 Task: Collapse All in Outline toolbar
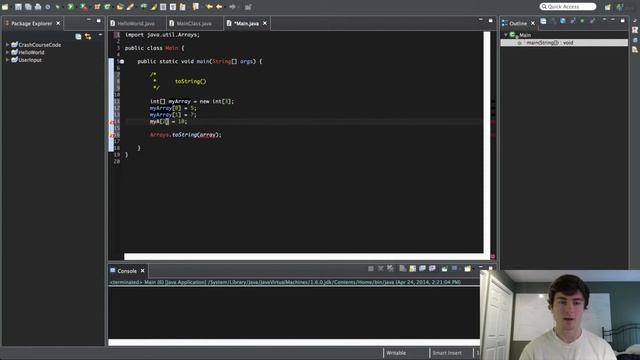(543, 21)
